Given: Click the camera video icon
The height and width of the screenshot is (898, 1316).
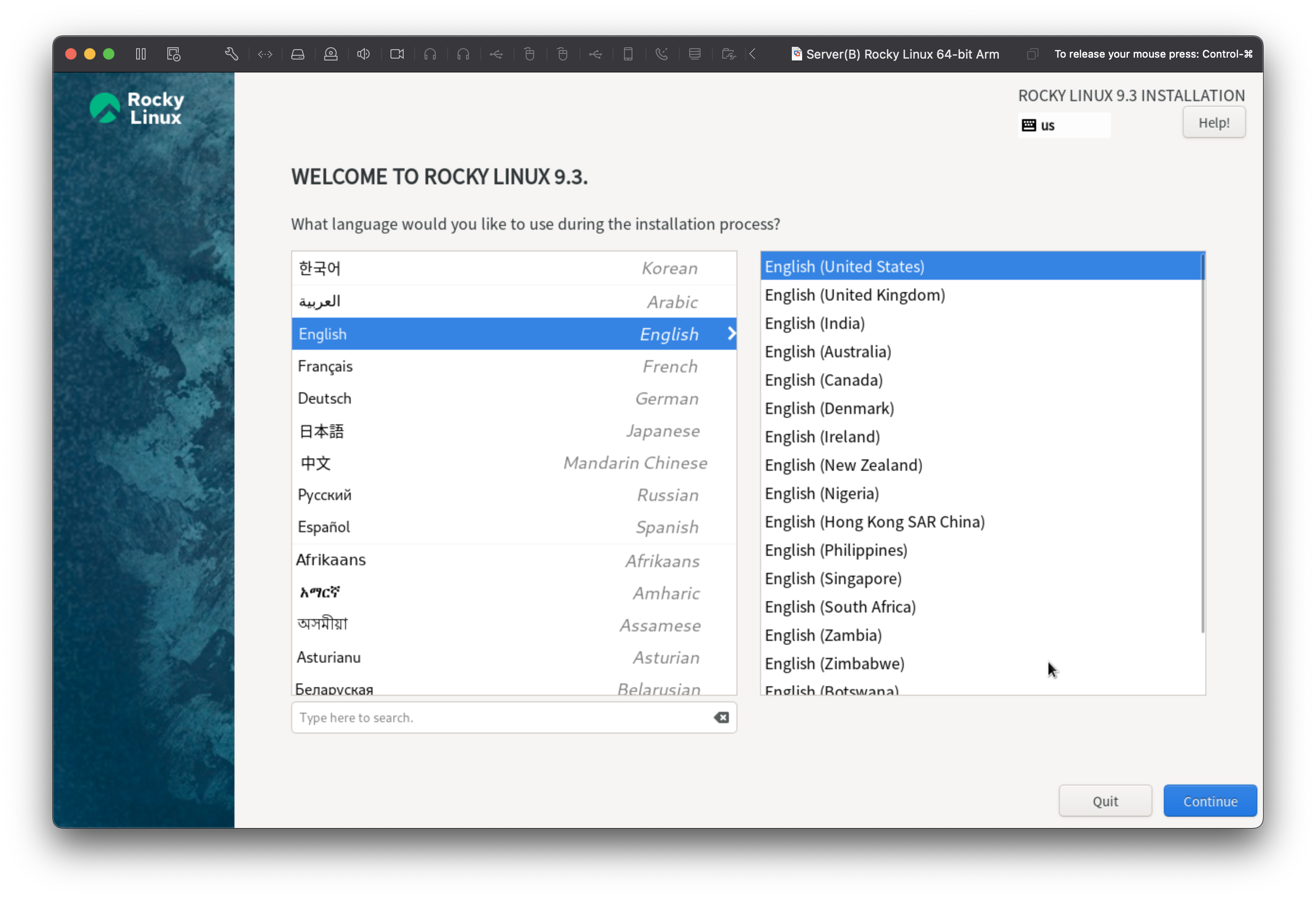Looking at the screenshot, I should (397, 54).
